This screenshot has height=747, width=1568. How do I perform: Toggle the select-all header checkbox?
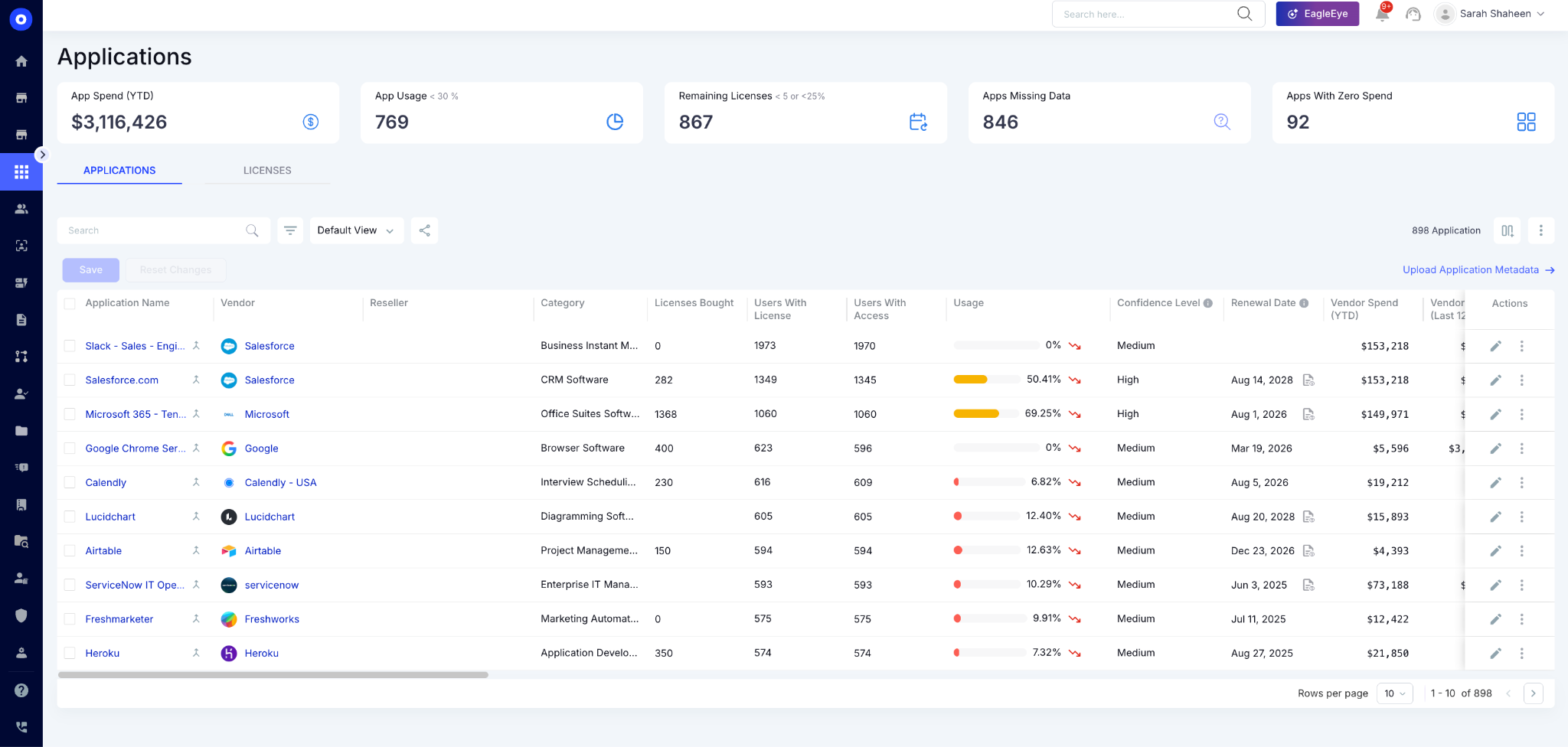[x=70, y=304]
